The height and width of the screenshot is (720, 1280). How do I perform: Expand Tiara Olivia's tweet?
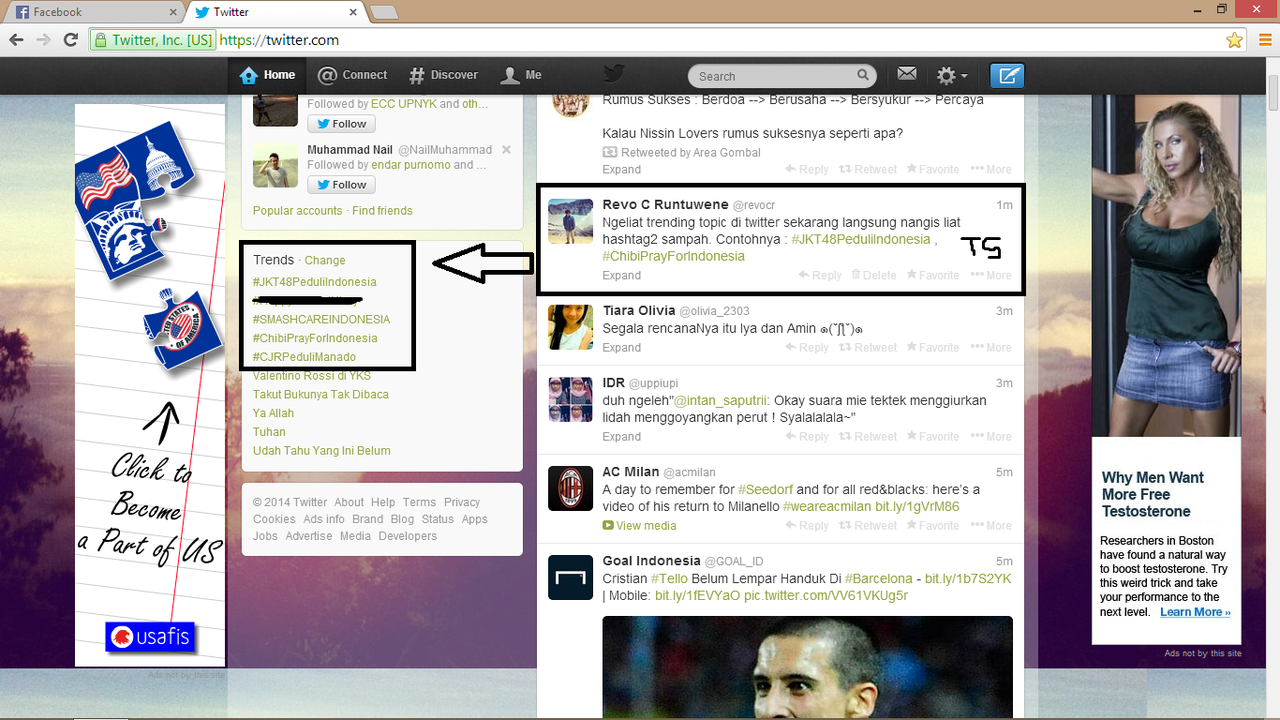click(x=622, y=348)
